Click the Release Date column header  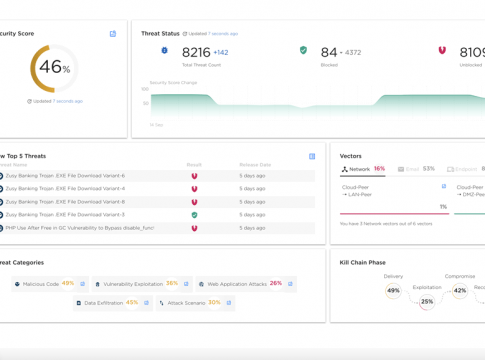pos(255,165)
